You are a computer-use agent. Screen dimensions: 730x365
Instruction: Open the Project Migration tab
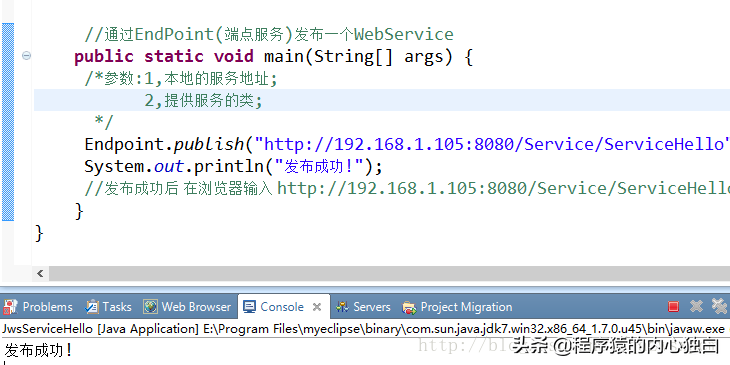click(x=457, y=307)
